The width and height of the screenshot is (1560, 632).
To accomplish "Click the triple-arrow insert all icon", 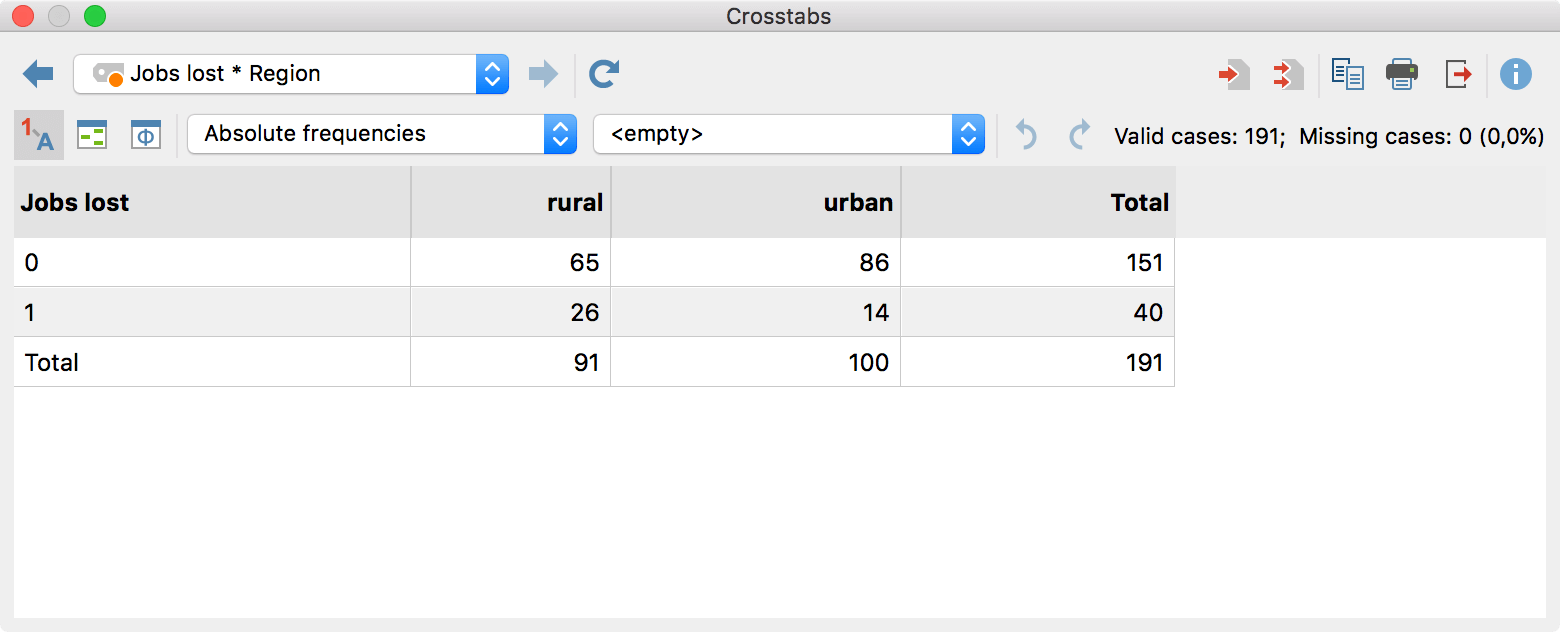I will (1288, 75).
